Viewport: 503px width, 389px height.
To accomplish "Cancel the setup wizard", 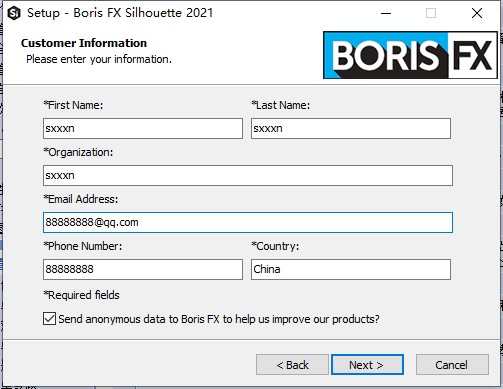I will click(x=452, y=365).
